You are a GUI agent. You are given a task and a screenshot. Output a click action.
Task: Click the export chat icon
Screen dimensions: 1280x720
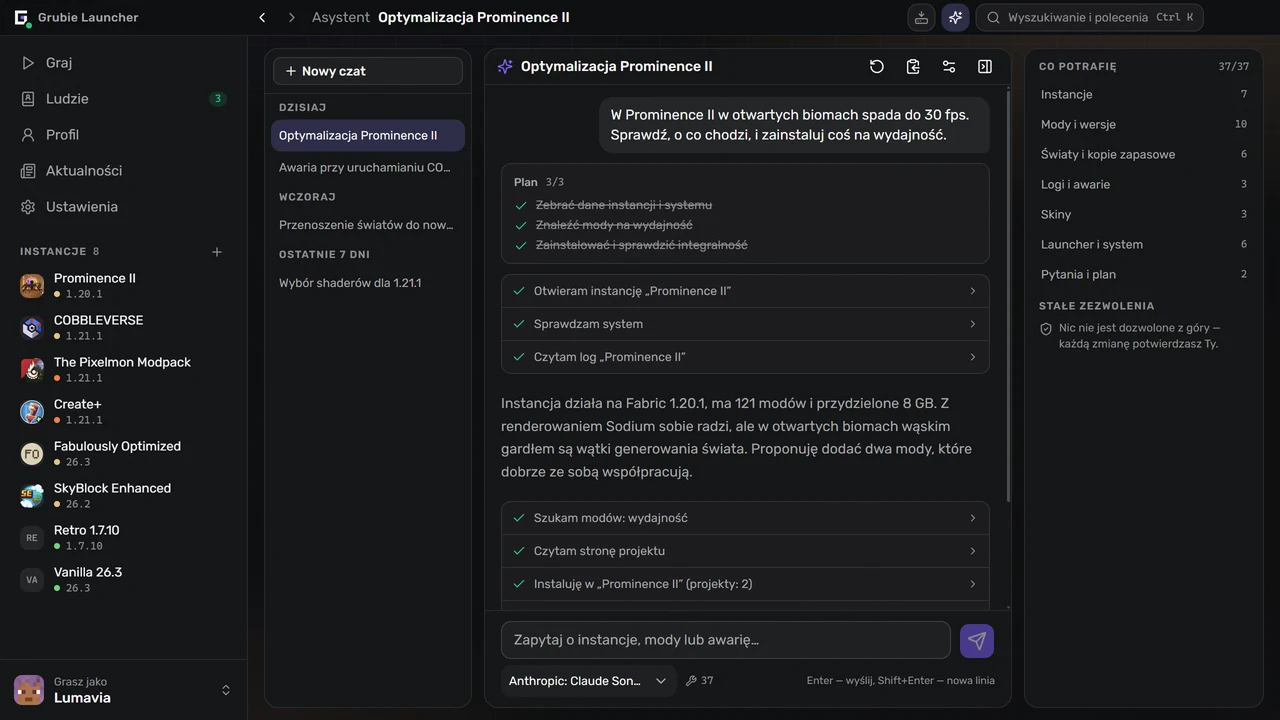click(x=913, y=66)
